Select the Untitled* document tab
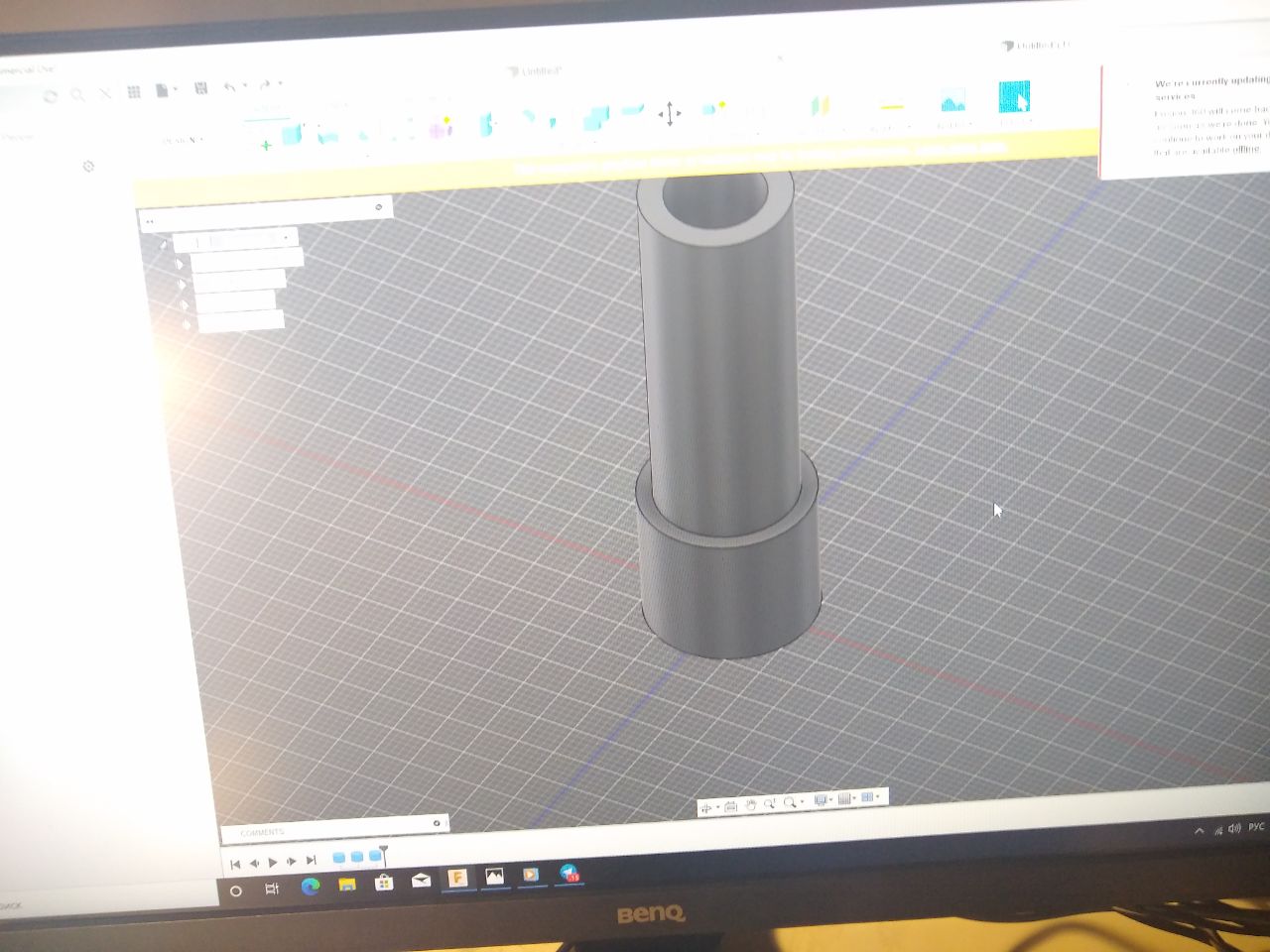 click(x=536, y=71)
